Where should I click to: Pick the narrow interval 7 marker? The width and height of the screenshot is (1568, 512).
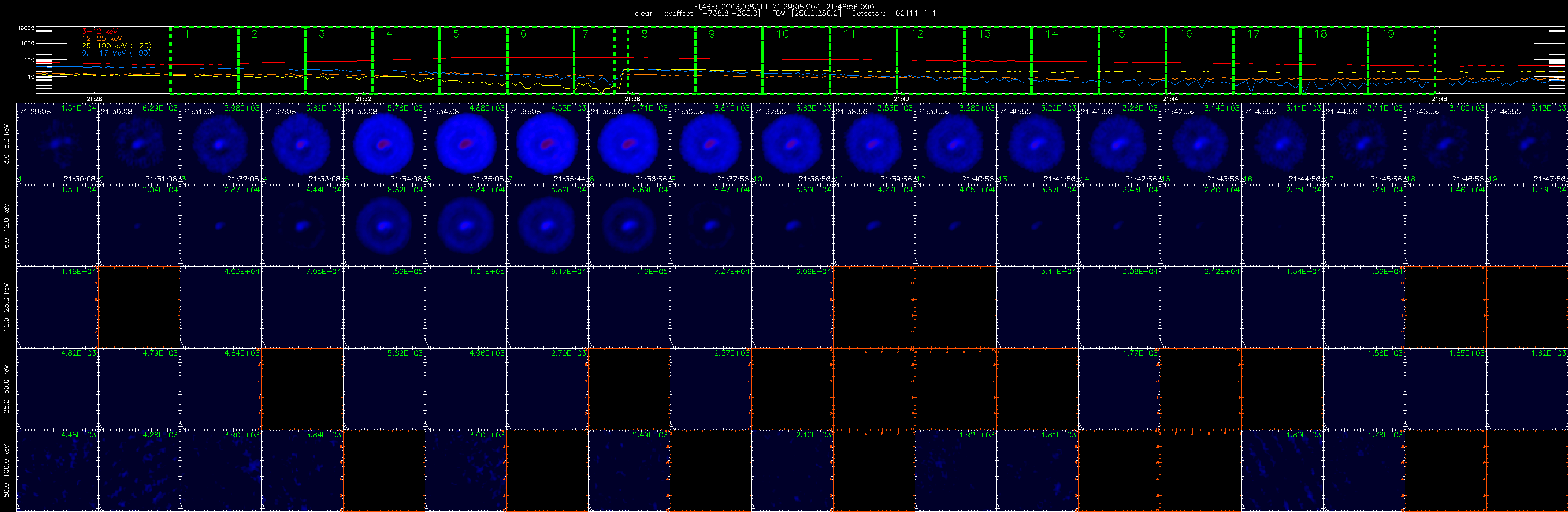coord(594,60)
